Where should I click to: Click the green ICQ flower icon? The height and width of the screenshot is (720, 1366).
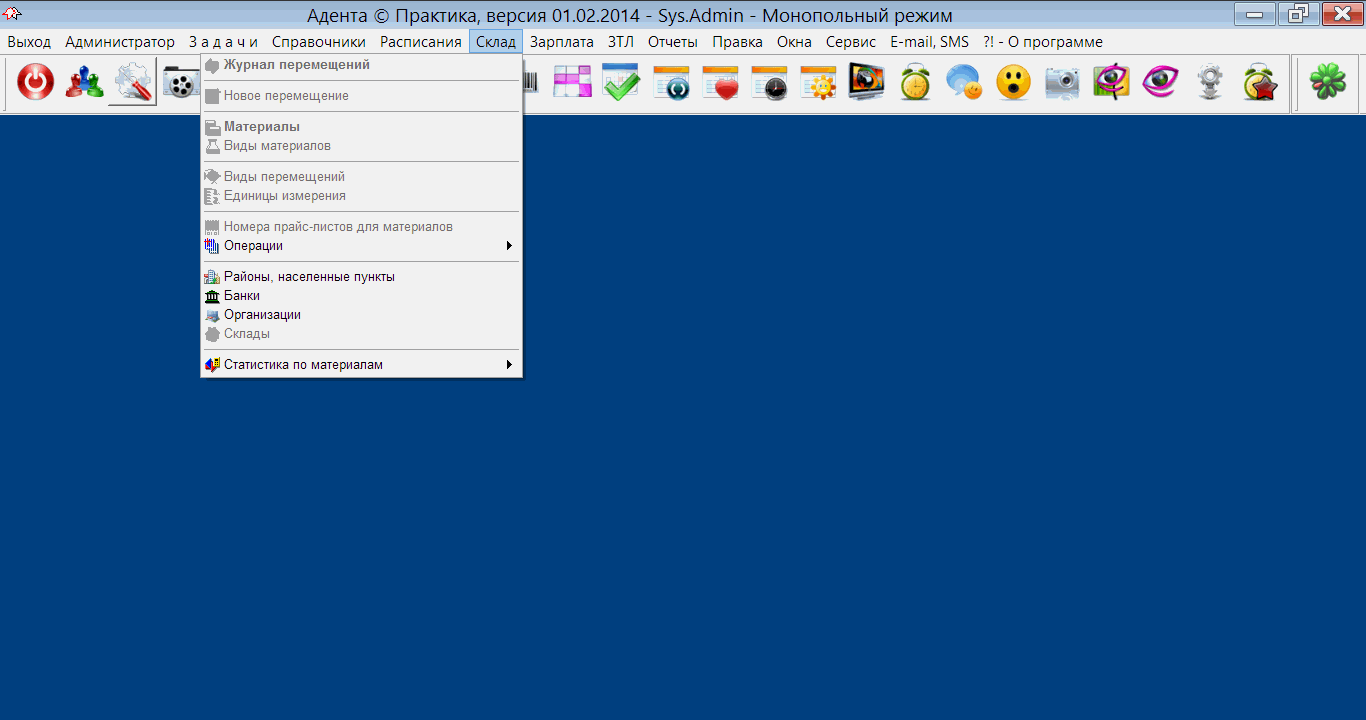(x=1328, y=83)
